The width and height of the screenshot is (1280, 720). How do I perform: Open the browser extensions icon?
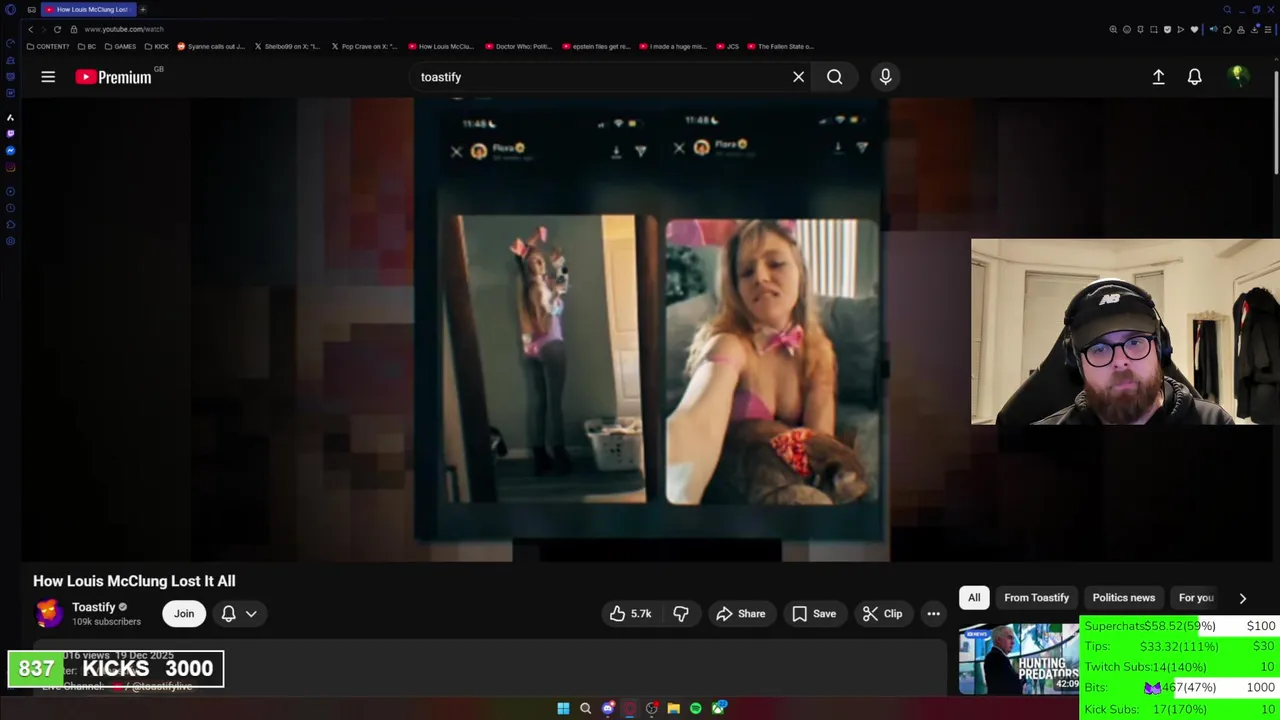1227,29
